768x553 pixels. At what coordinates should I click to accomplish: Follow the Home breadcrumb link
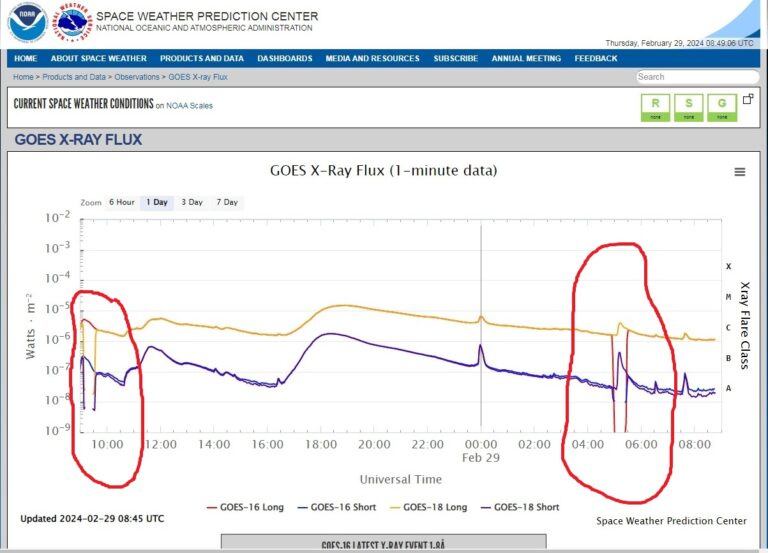click(23, 77)
